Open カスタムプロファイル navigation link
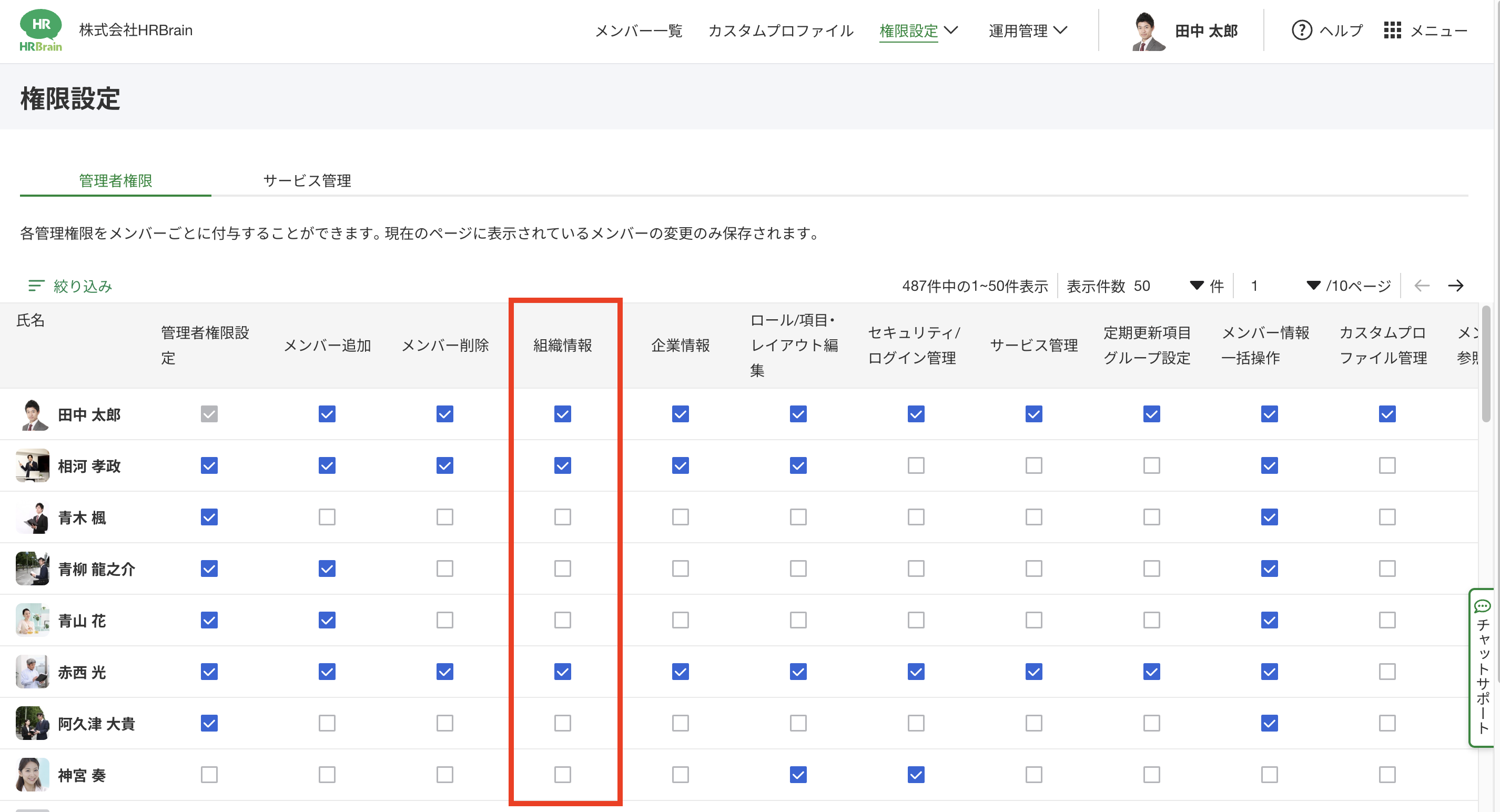This screenshot has height=812, width=1500. (781, 31)
